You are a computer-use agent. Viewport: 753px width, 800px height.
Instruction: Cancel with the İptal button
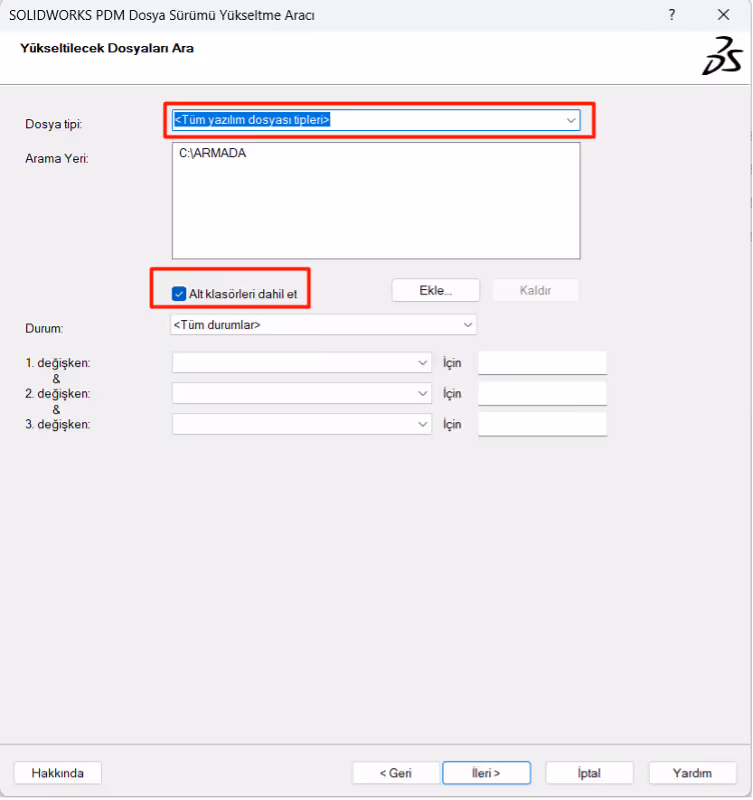pyautogui.click(x=589, y=773)
